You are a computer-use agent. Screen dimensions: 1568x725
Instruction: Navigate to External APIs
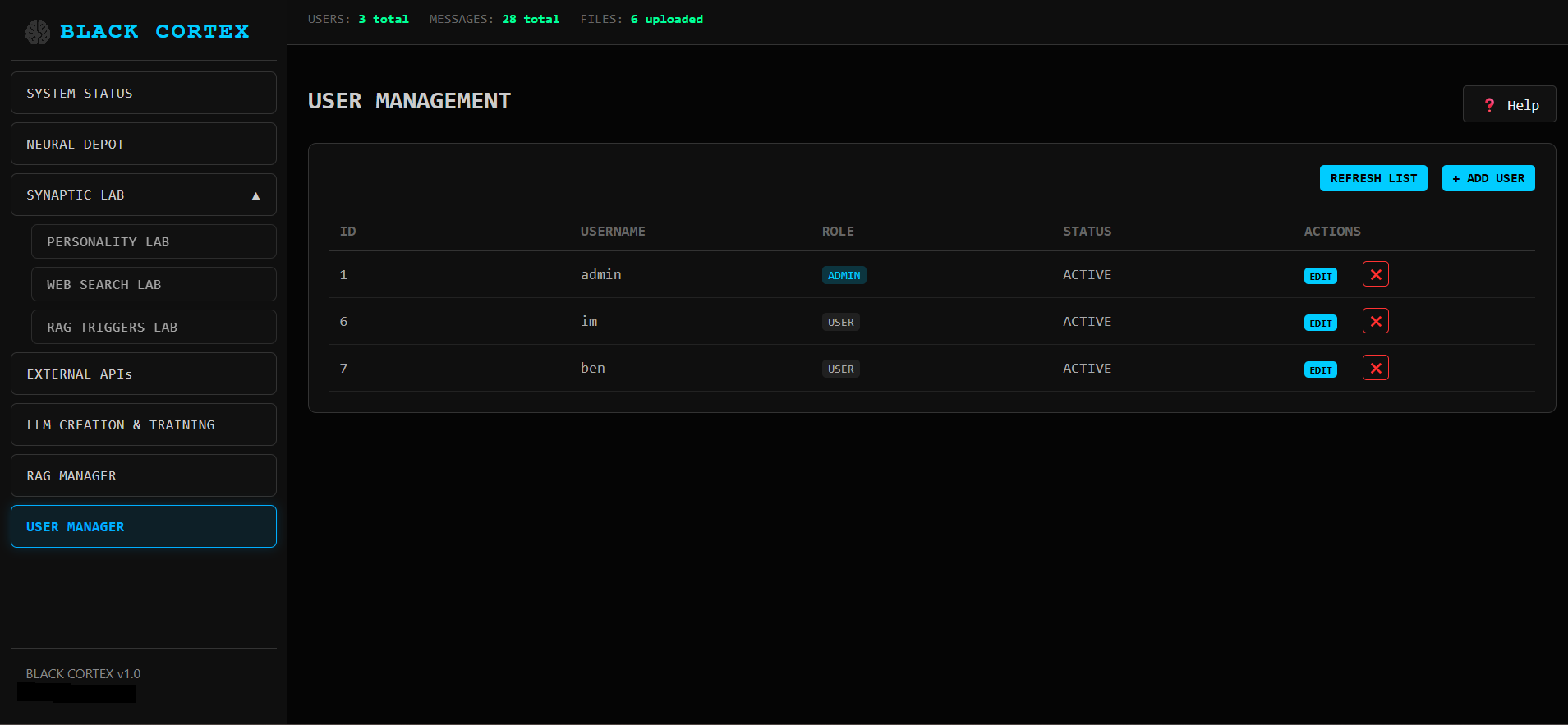click(x=144, y=374)
